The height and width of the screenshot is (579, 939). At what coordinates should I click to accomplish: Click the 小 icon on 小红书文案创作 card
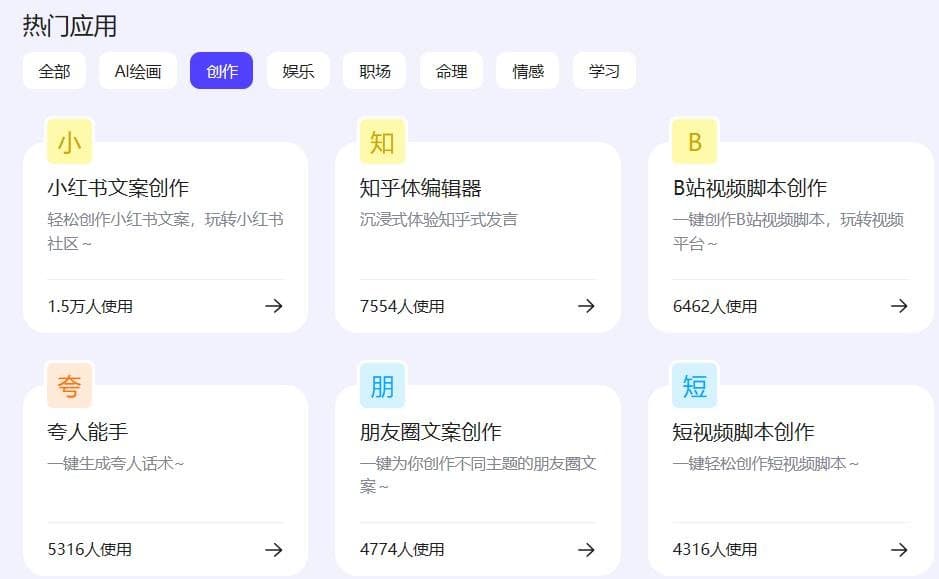(x=67, y=141)
